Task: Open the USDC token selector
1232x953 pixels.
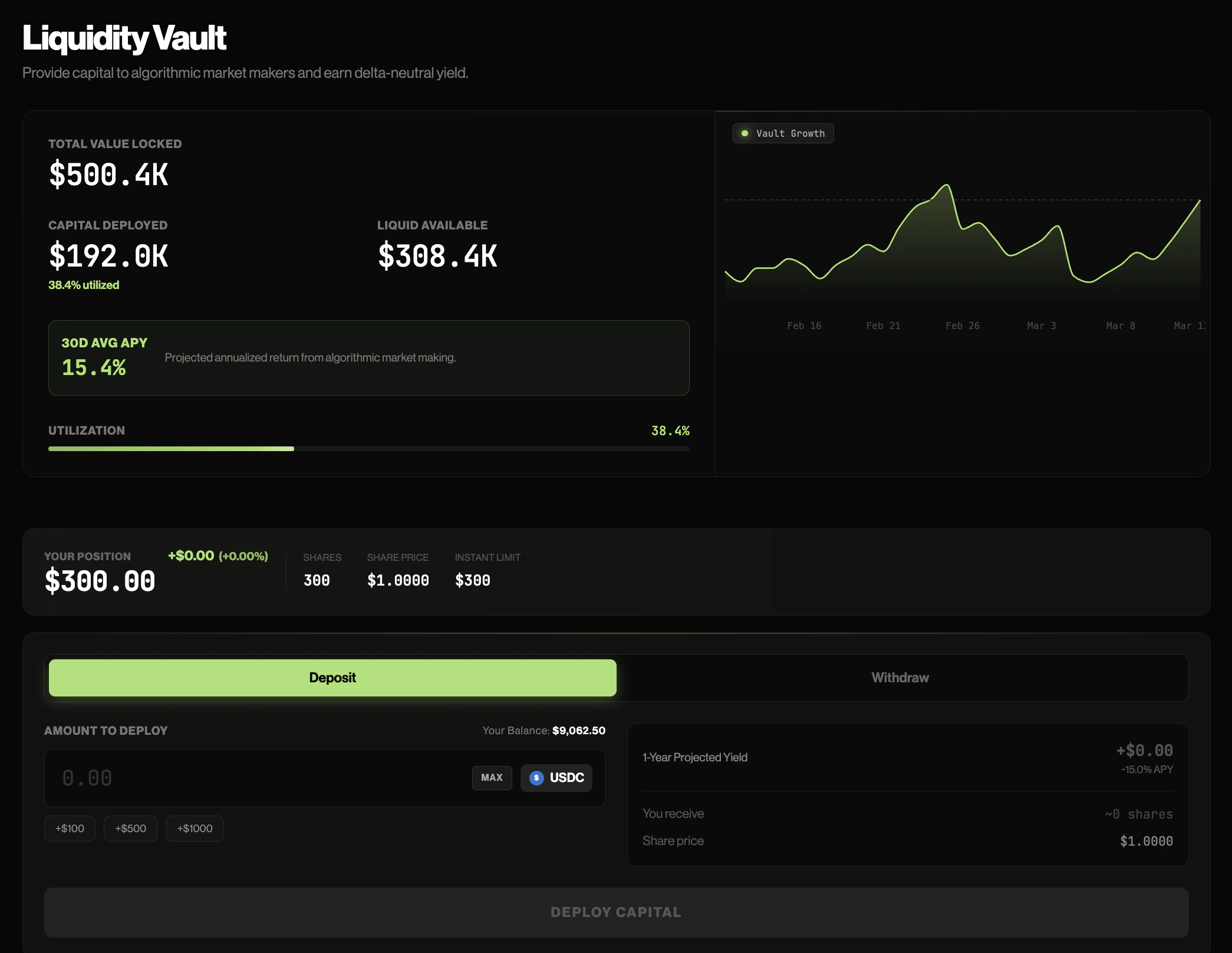Action: click(555, 778)
